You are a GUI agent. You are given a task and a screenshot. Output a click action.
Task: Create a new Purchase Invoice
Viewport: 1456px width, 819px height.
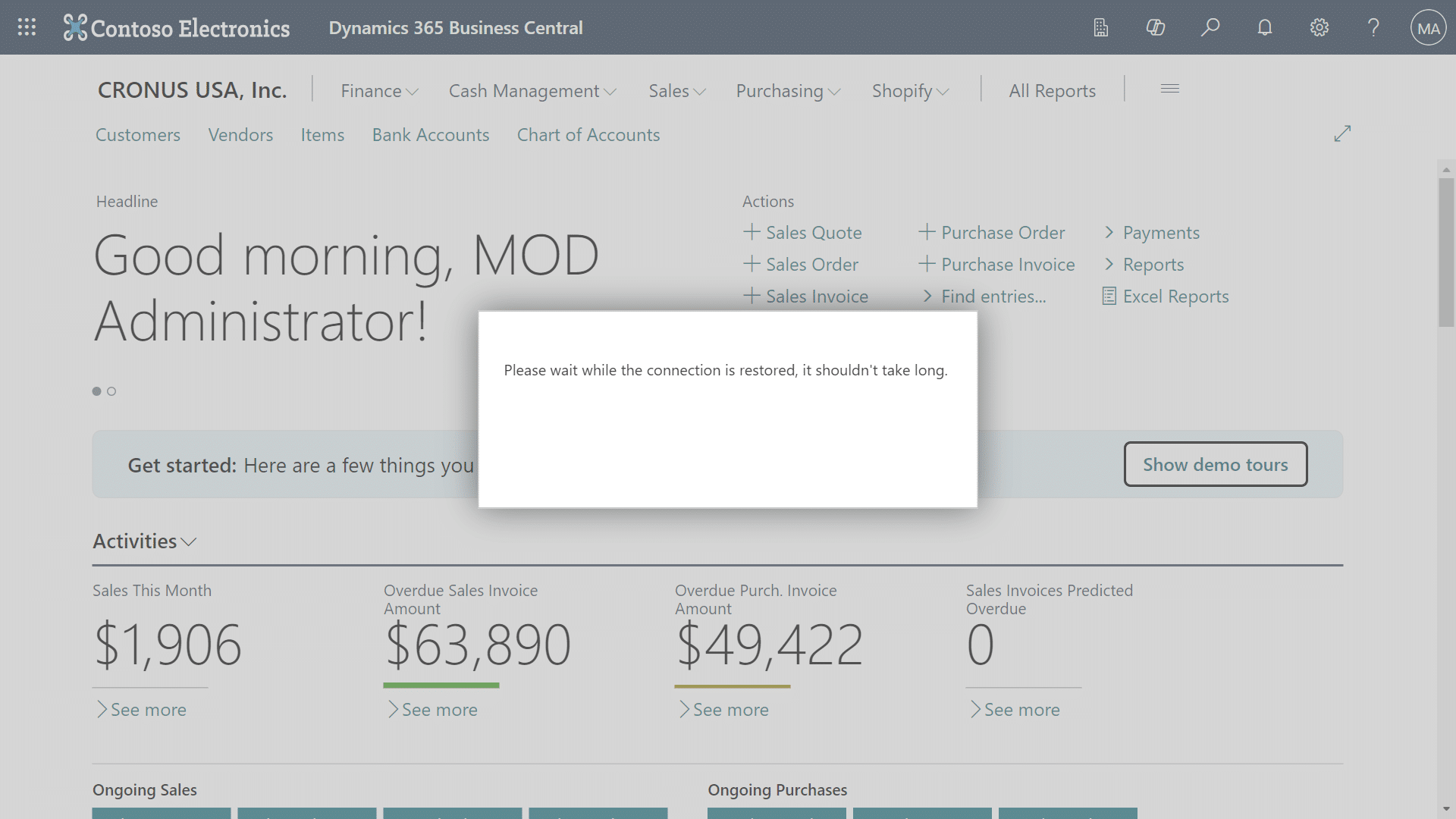coord(1008,265)
